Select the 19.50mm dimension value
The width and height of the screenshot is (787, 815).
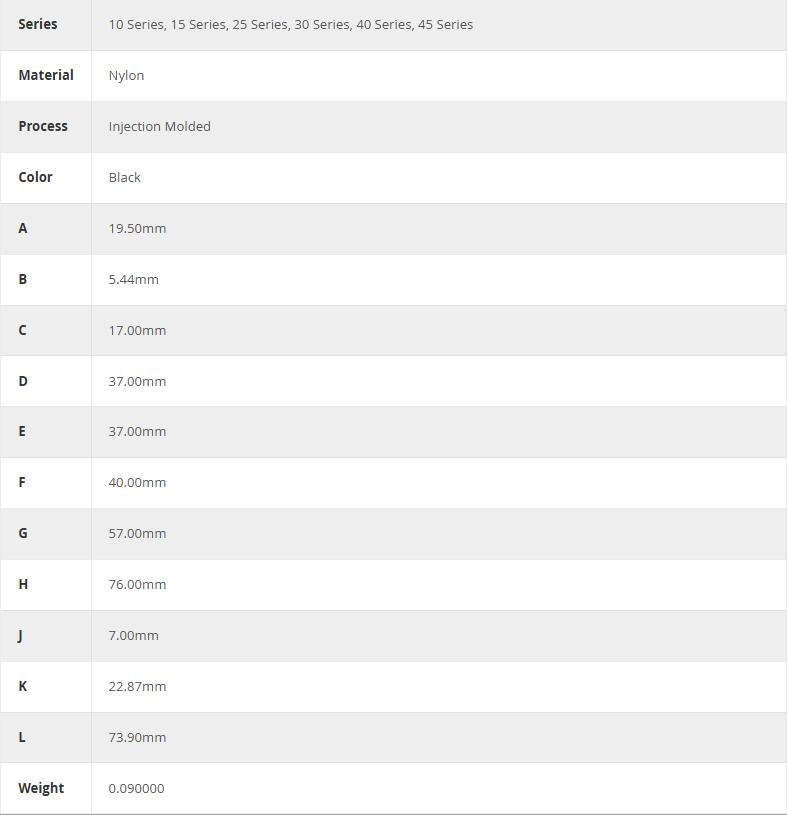tap(137, 228)
